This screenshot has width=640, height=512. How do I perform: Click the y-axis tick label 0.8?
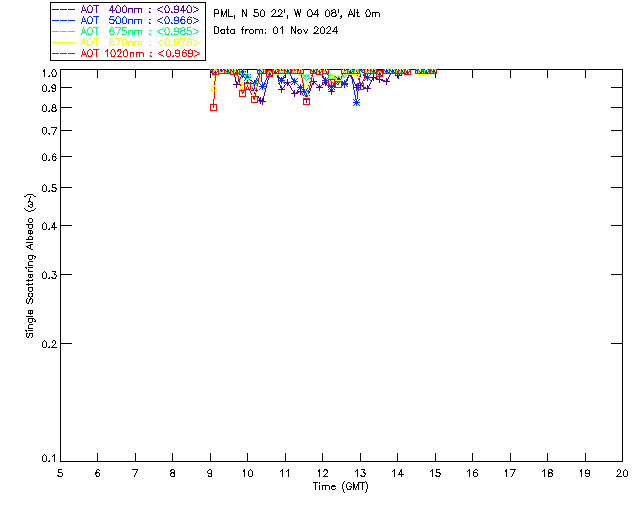pyautogui.click(x=49, y=108)
